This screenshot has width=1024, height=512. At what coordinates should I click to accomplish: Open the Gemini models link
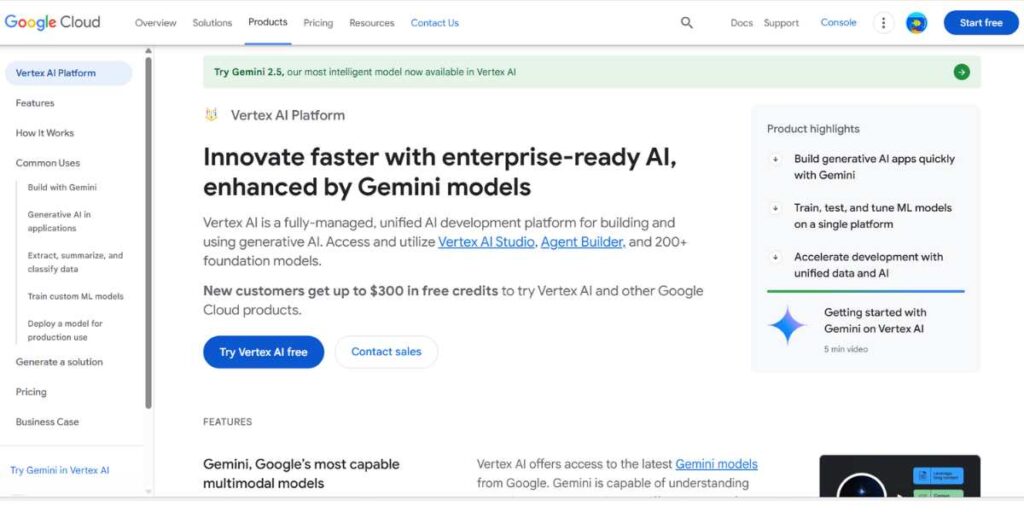716,464
